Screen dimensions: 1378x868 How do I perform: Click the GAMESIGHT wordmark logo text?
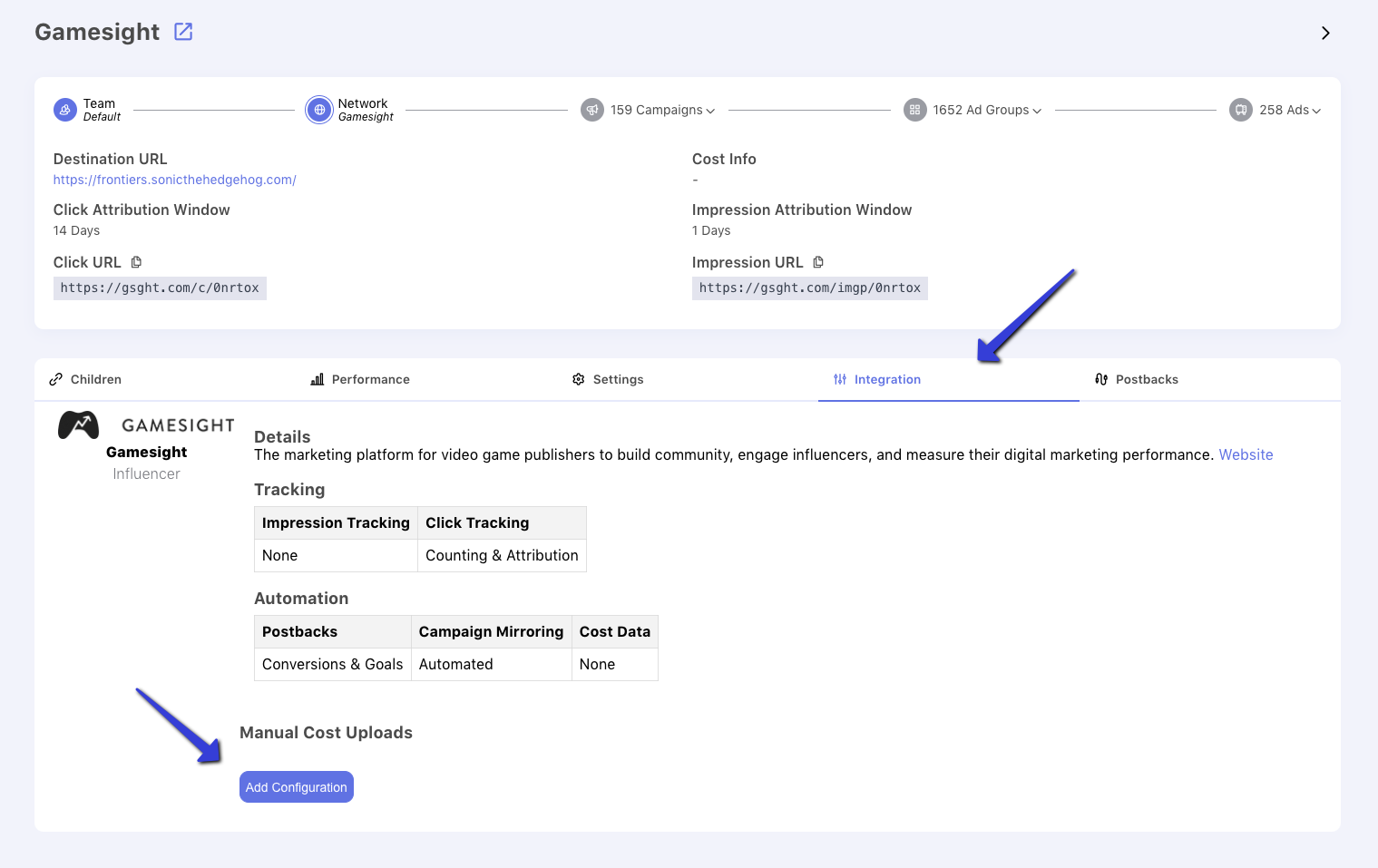coord(178,425)
